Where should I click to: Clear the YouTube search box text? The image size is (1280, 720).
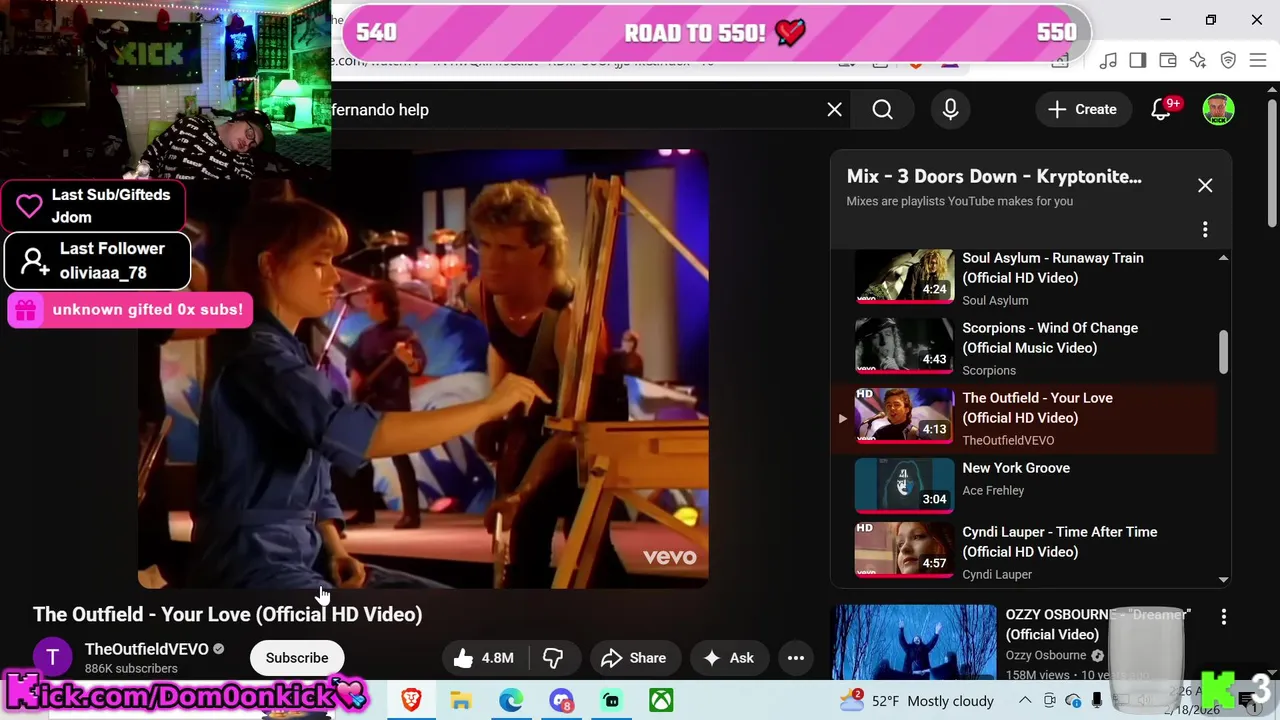(x=835, y=110)
